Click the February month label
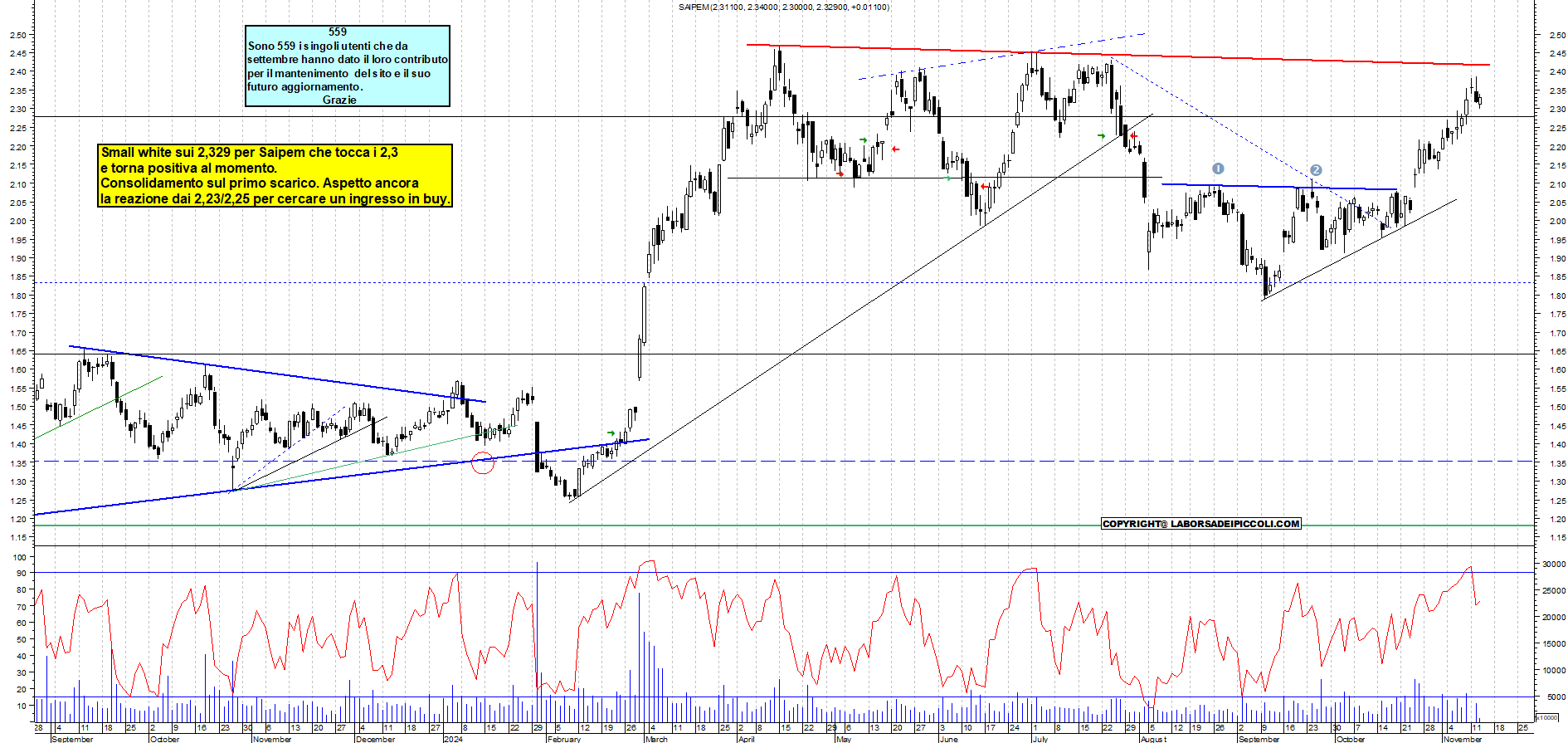Viewport: 1568px width, 743px height. tap(564, 739)
